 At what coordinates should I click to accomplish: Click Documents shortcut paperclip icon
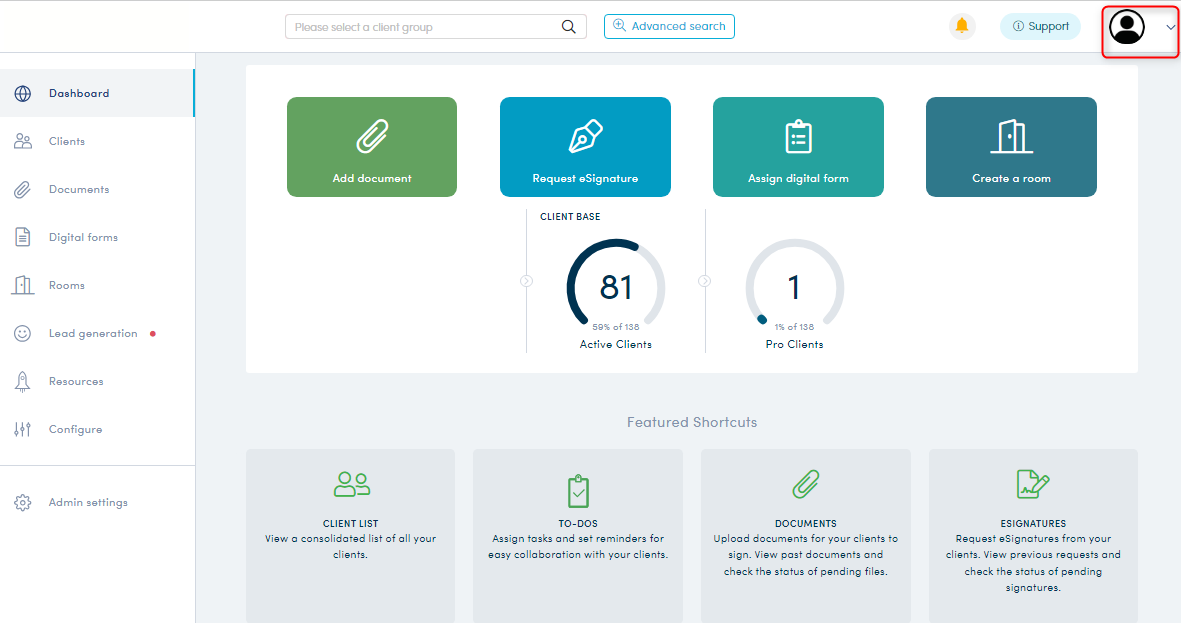806,484
